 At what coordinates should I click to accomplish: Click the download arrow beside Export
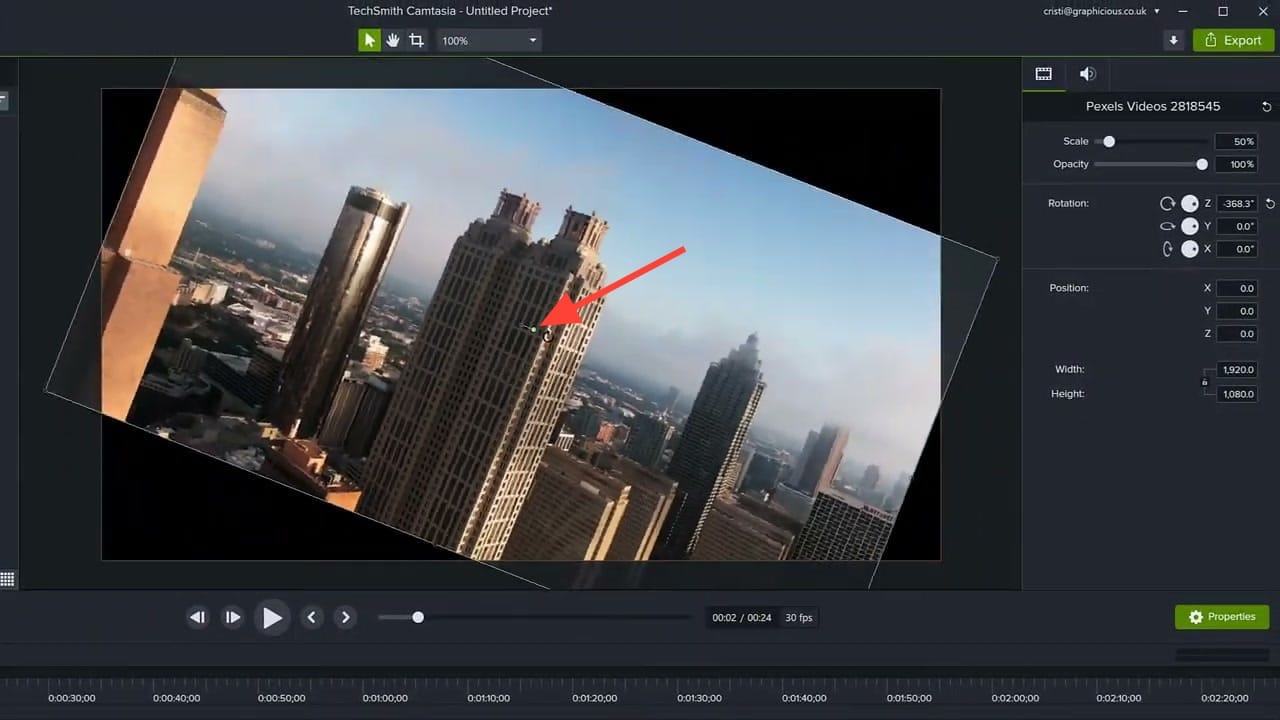1173,40
